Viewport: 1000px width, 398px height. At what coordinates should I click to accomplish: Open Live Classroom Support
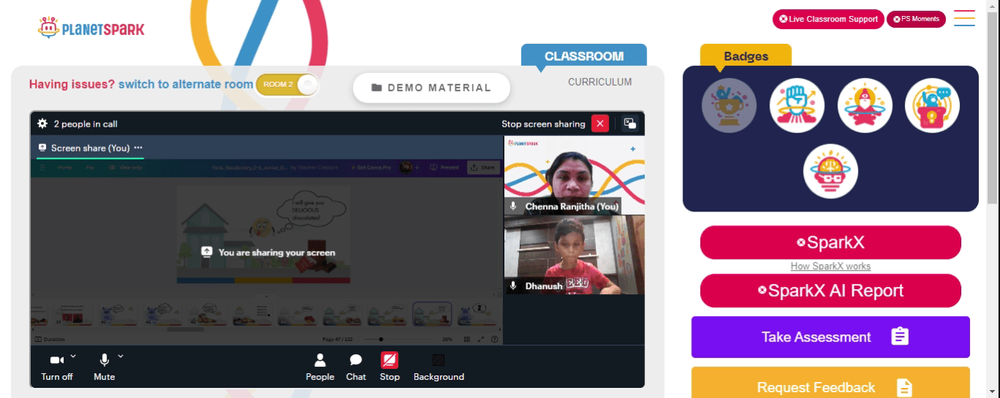click(828, 19)
